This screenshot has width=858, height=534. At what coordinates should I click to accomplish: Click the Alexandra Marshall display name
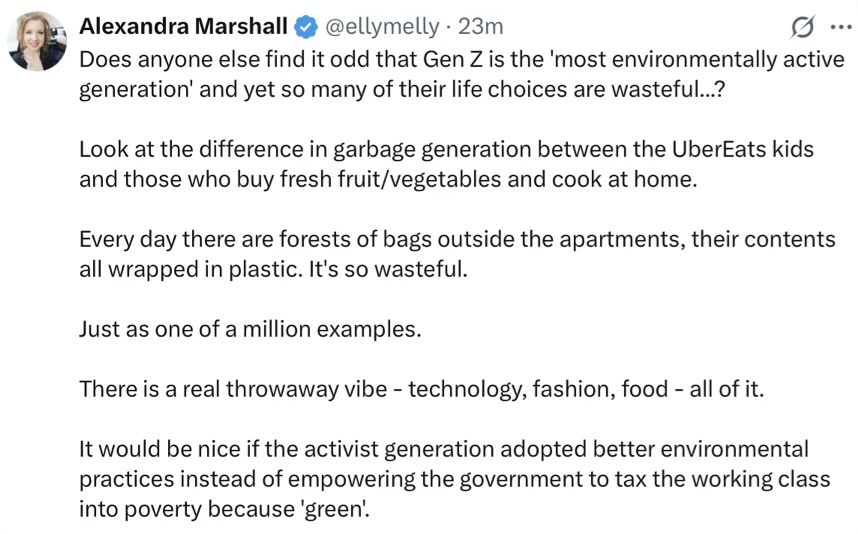click(183, 26)
